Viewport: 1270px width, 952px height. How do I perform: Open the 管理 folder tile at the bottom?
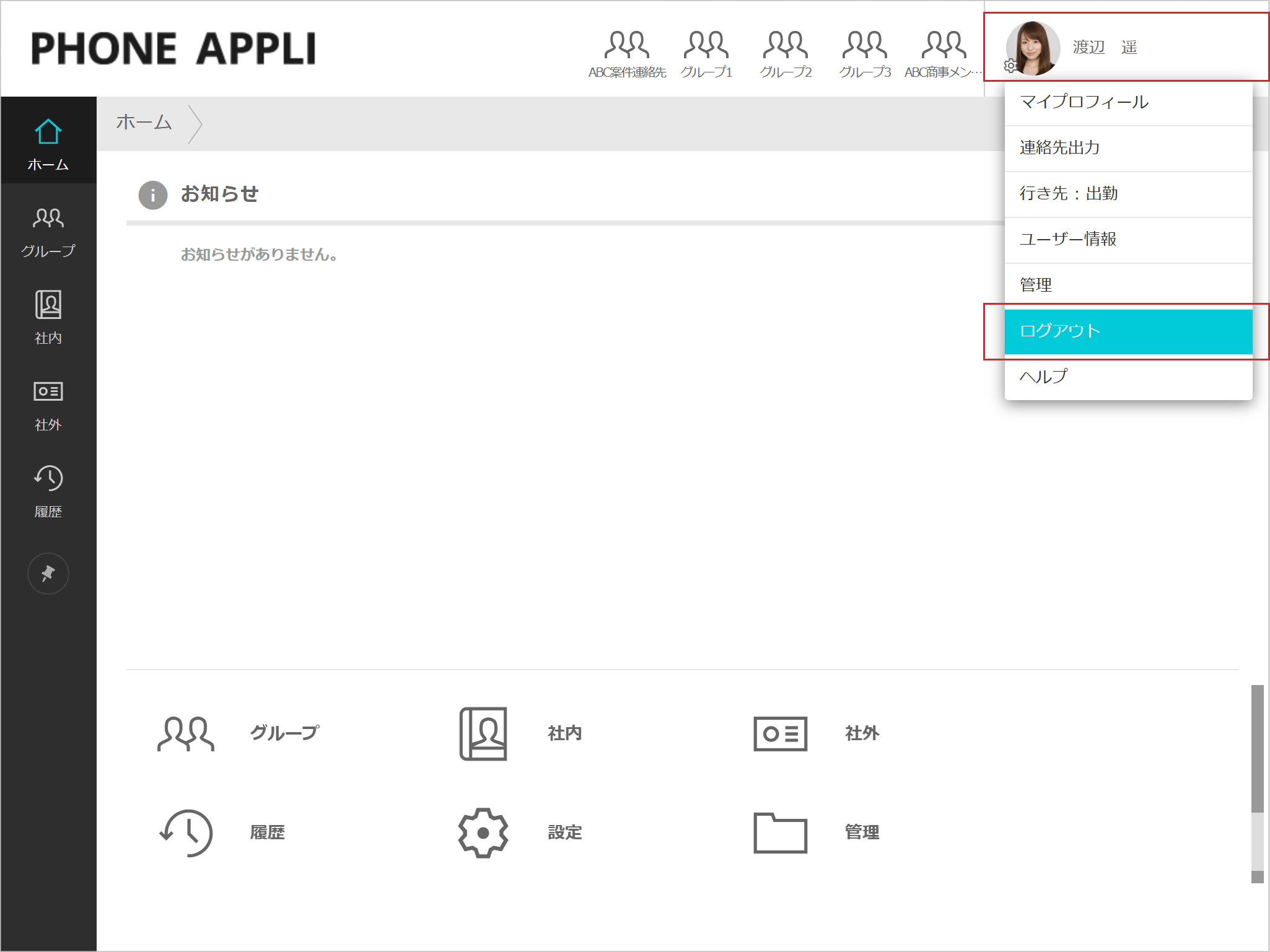[x=780, y=832]
